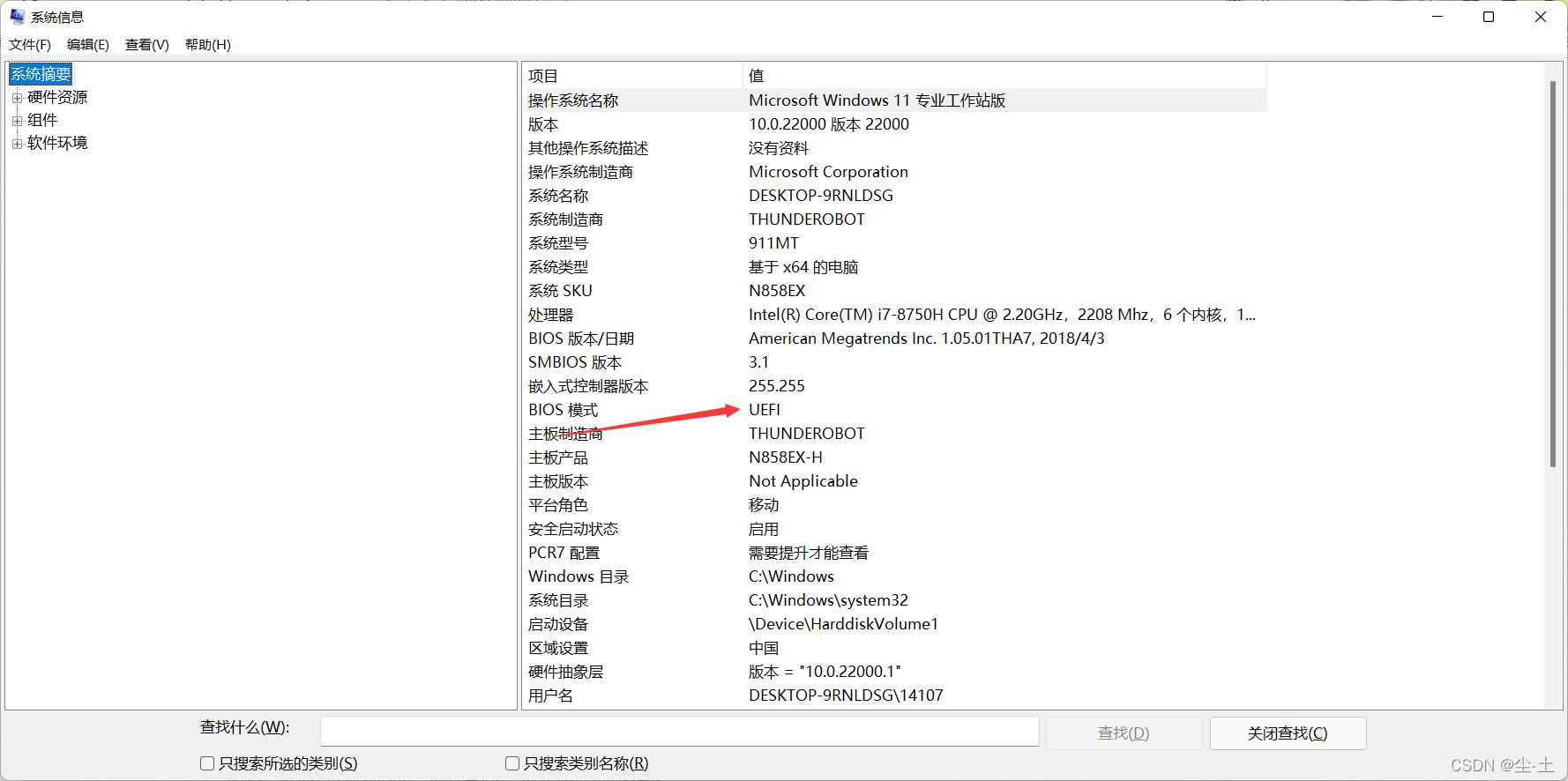1568x781 pixels.
Task: Select the 用户名 row
Action: tap(895, 695)
